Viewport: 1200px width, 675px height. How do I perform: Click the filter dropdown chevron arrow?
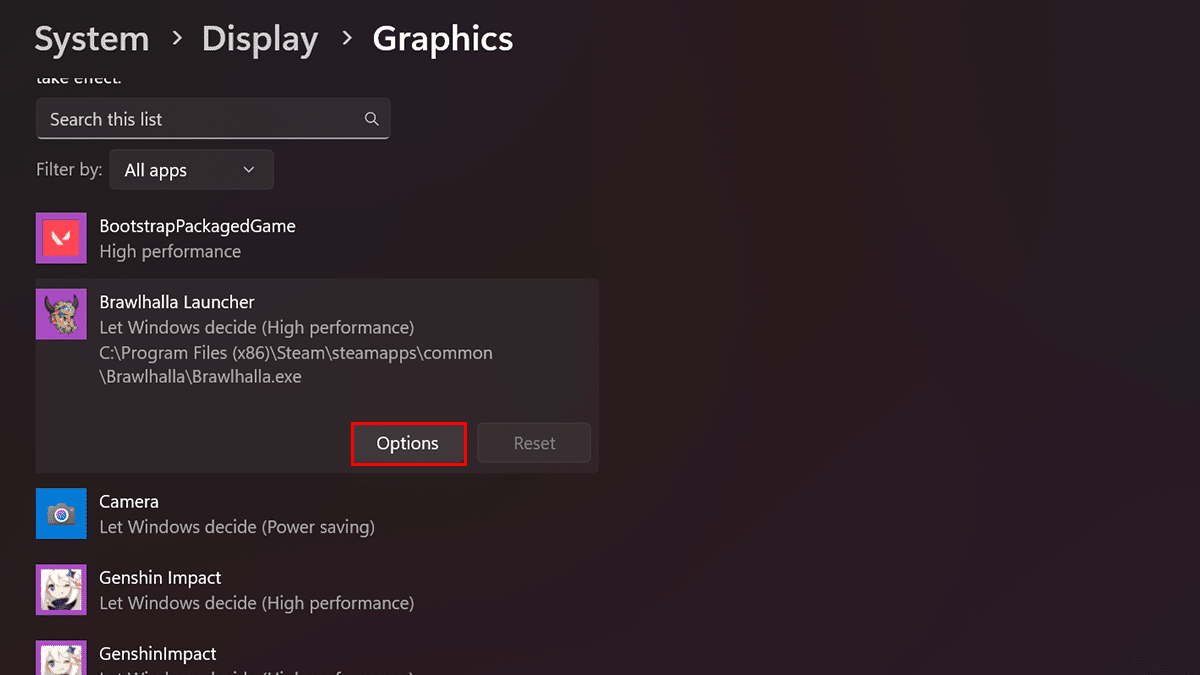click(x=249, y=170)
